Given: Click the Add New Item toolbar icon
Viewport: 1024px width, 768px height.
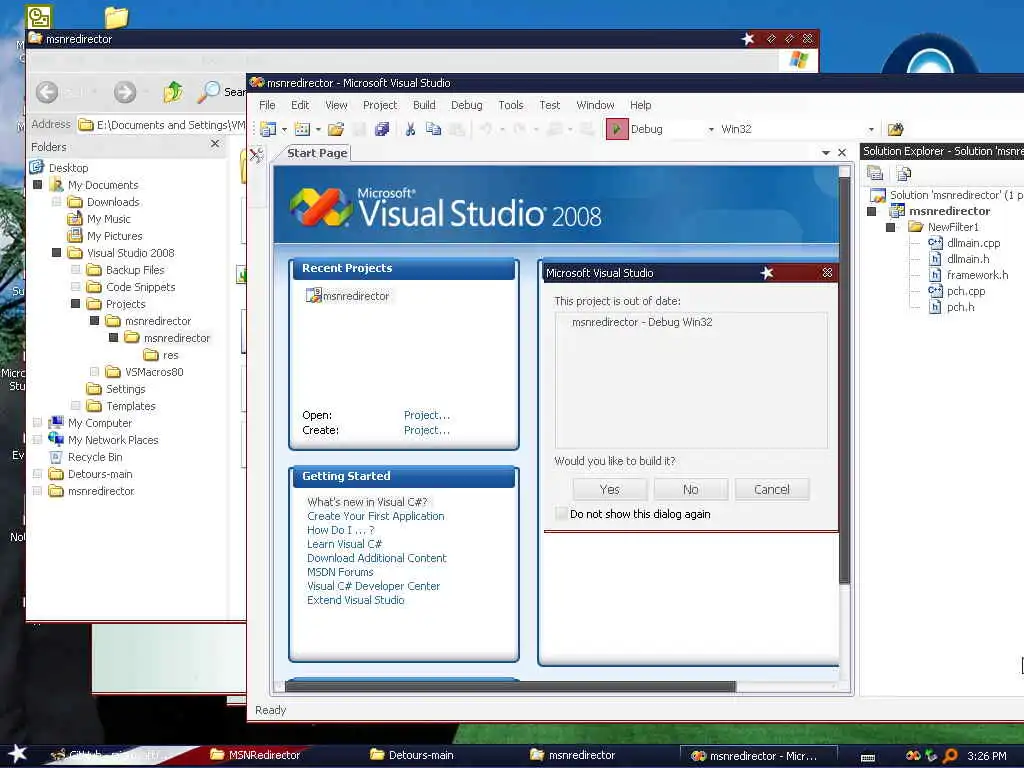Looking at the screenshot, I should click(302, 129).
